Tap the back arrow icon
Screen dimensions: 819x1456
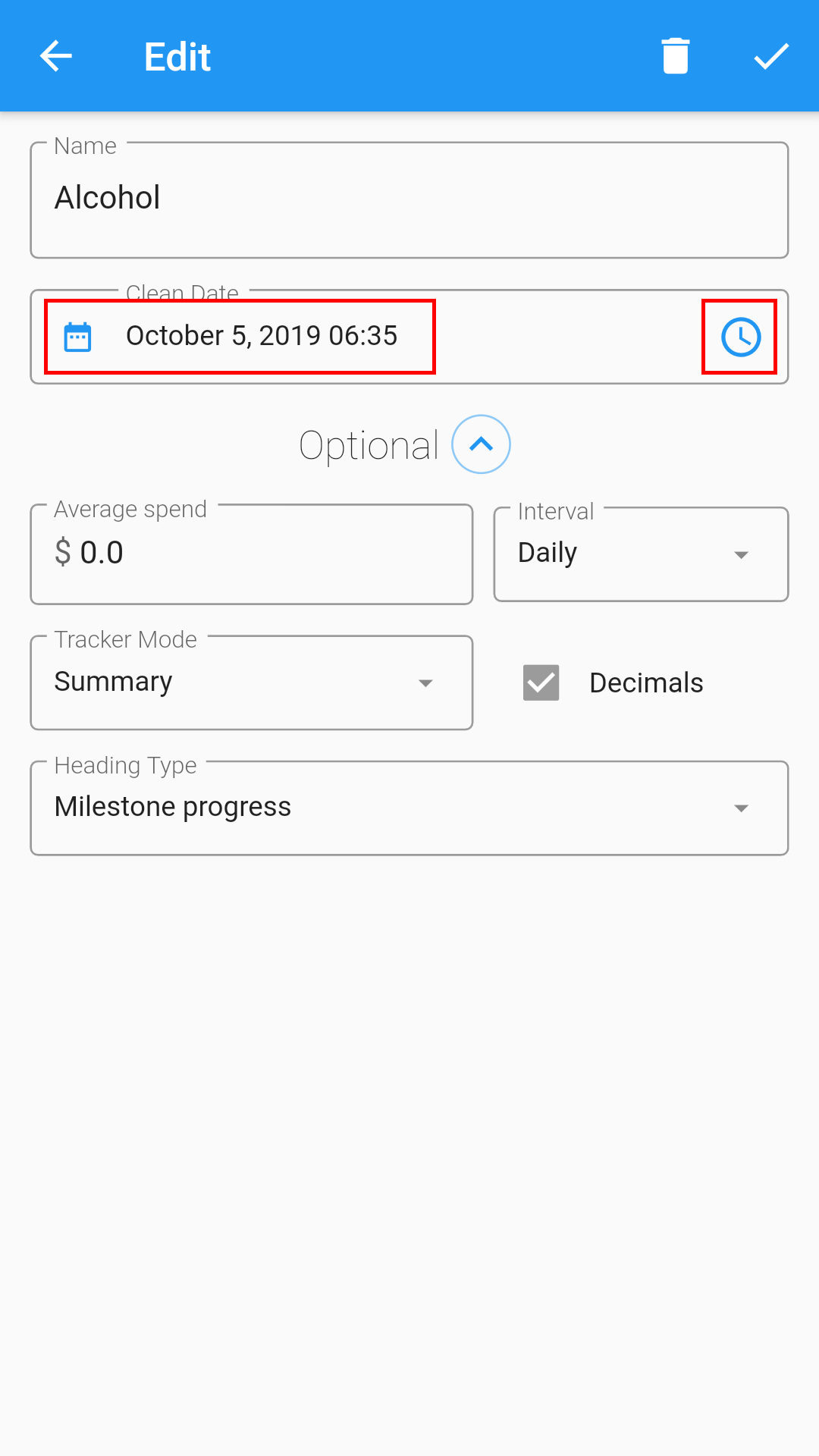(55, 56)
